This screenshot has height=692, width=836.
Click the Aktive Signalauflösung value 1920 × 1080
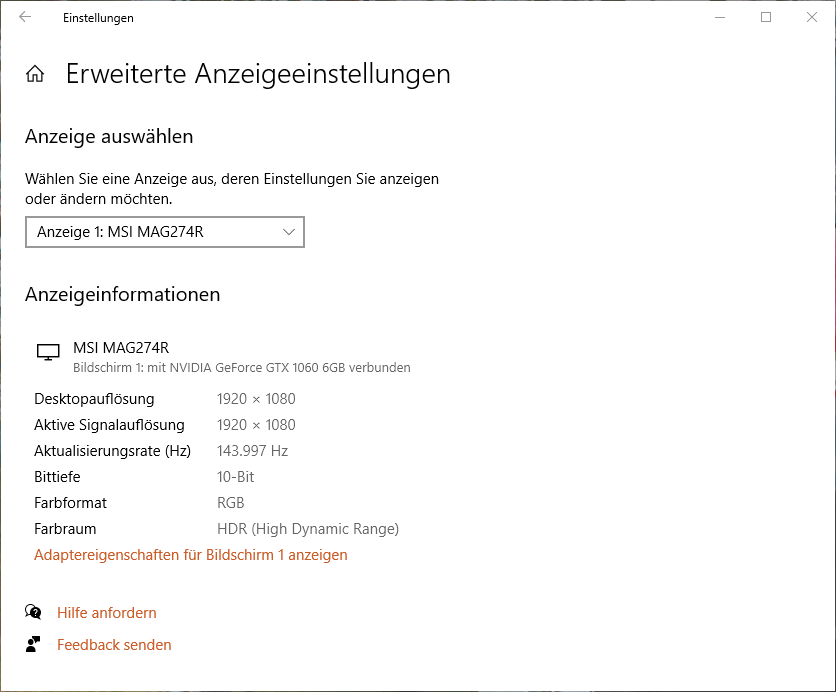tap(256, 425)
